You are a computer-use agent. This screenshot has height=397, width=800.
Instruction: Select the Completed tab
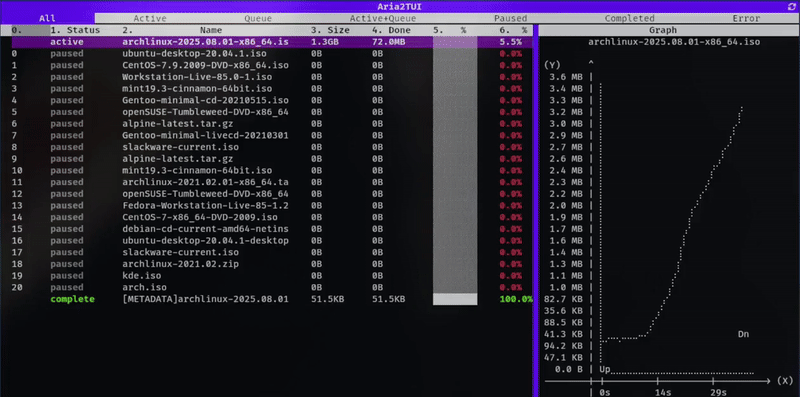coord(630,18)
